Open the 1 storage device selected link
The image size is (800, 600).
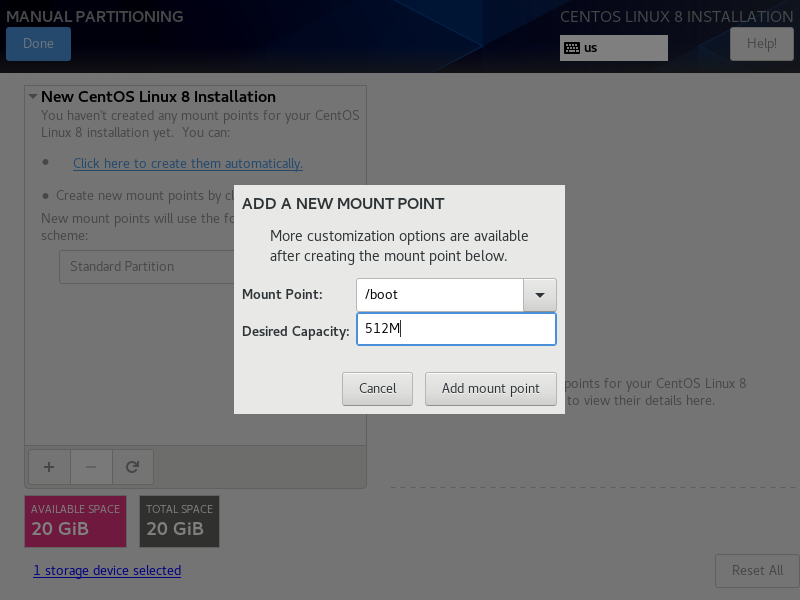point(107,570)
